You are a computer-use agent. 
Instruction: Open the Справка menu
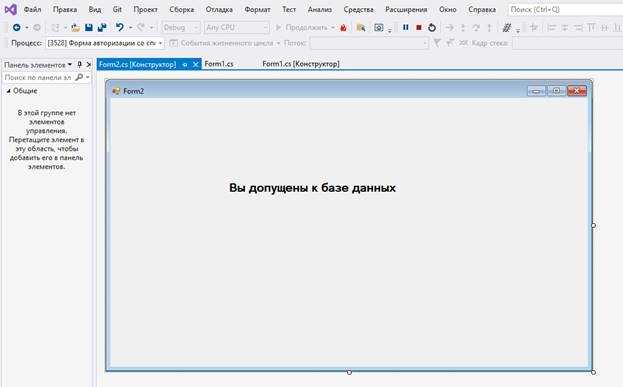click(482, 9)
